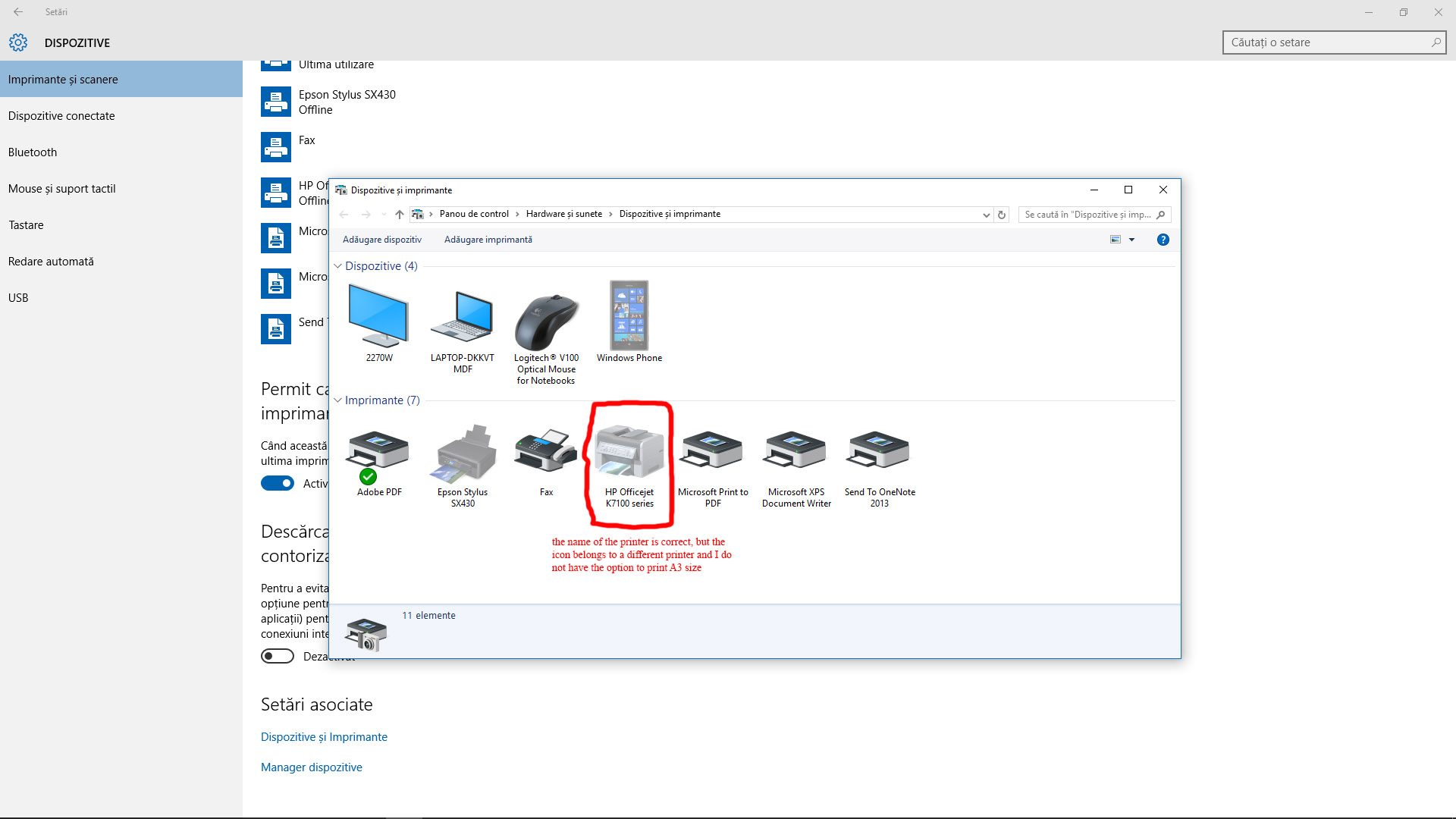Click the Setări back arrow

18,12
